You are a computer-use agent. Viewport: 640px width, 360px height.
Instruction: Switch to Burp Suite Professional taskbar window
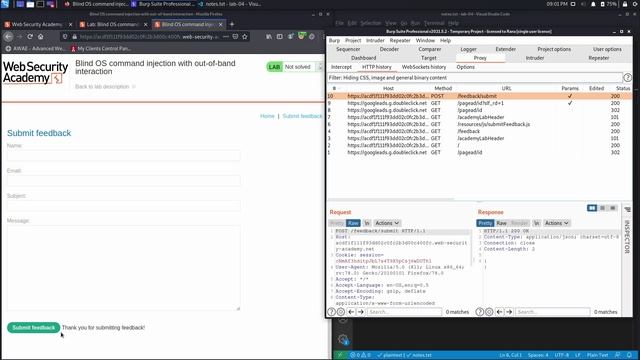click(x=163, y=4)
